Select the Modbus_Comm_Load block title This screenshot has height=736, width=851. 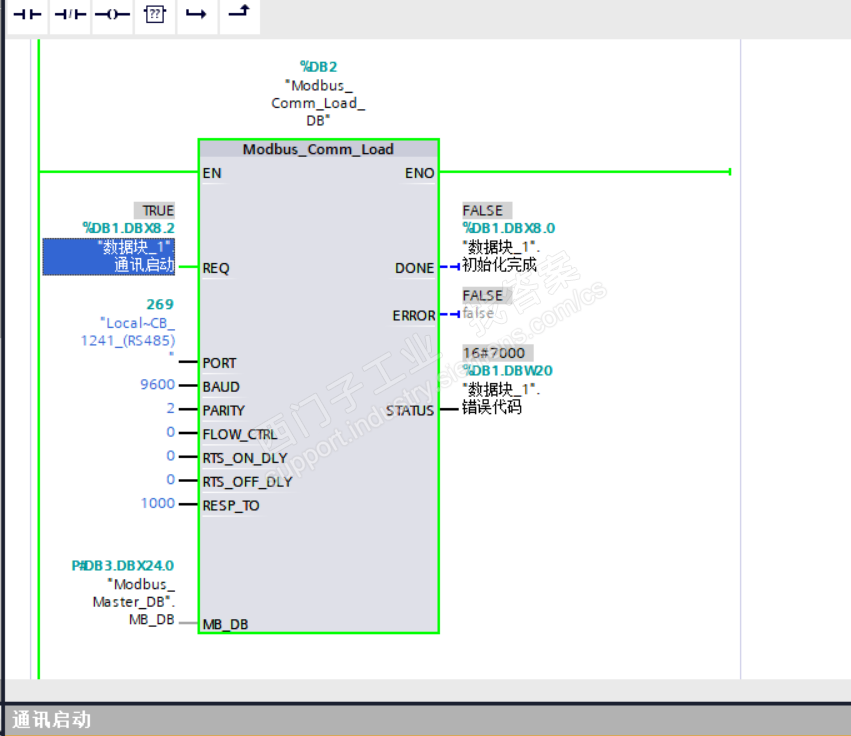coord(318,149)
